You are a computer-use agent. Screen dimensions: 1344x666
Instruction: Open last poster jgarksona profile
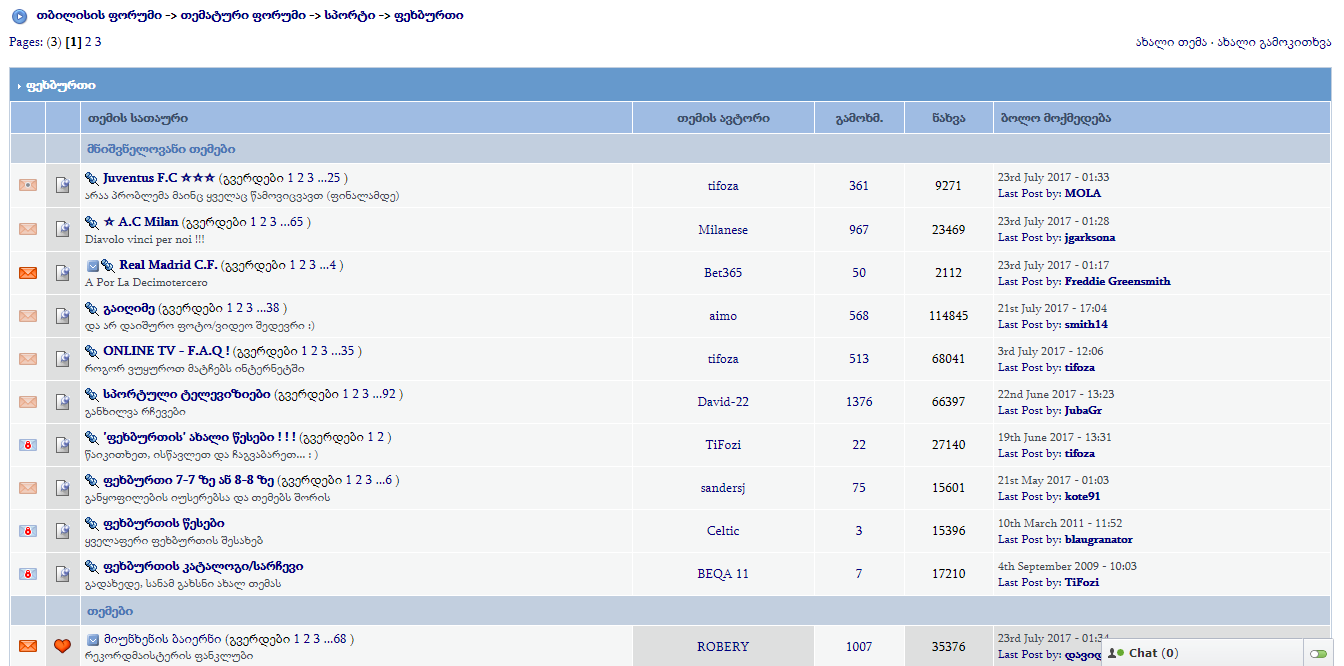(1090, 237)
